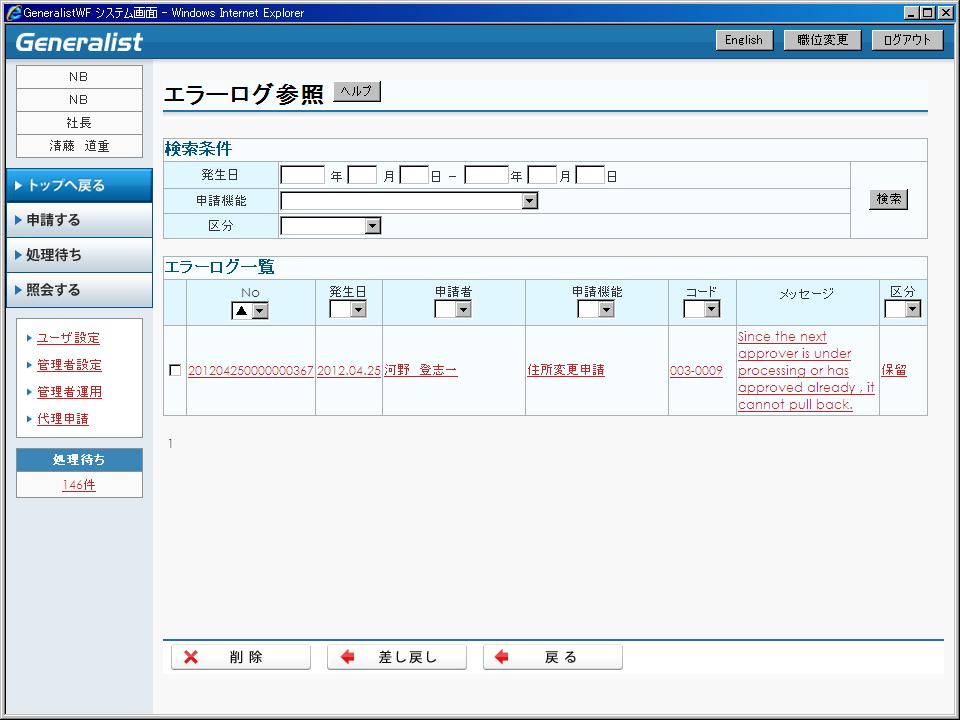Open the ヘルプ help button
The height and width of the screenshot is (720, 960).
point(356,91)
